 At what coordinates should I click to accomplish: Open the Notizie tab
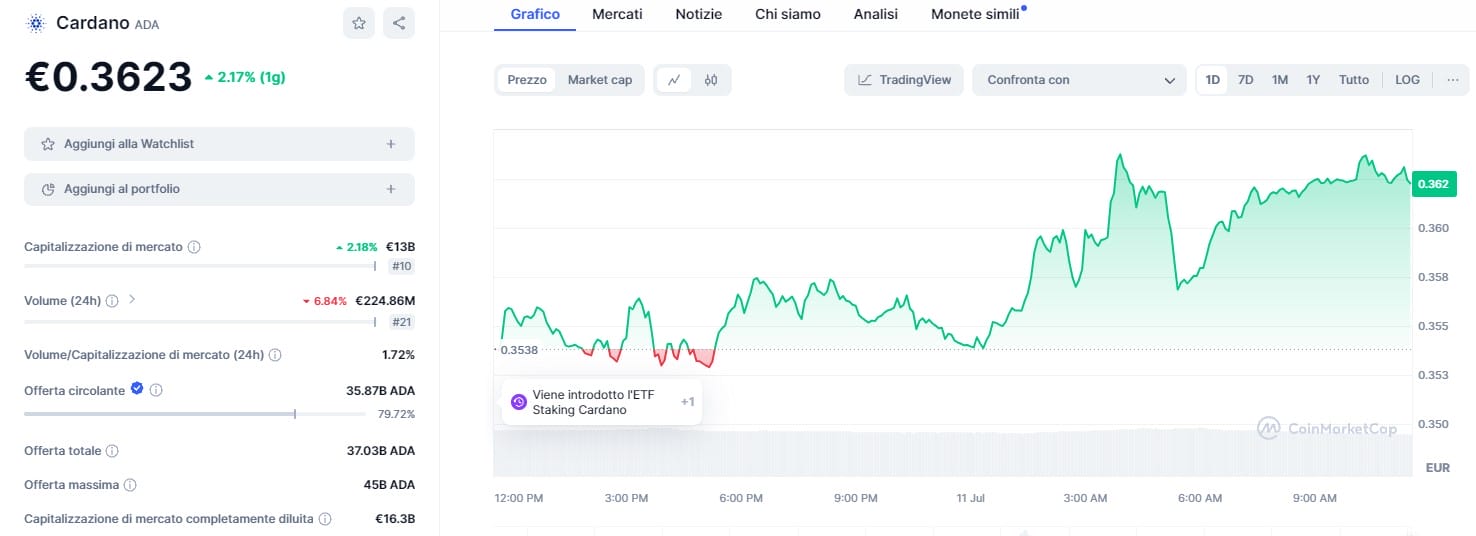(x=698, y=14)
